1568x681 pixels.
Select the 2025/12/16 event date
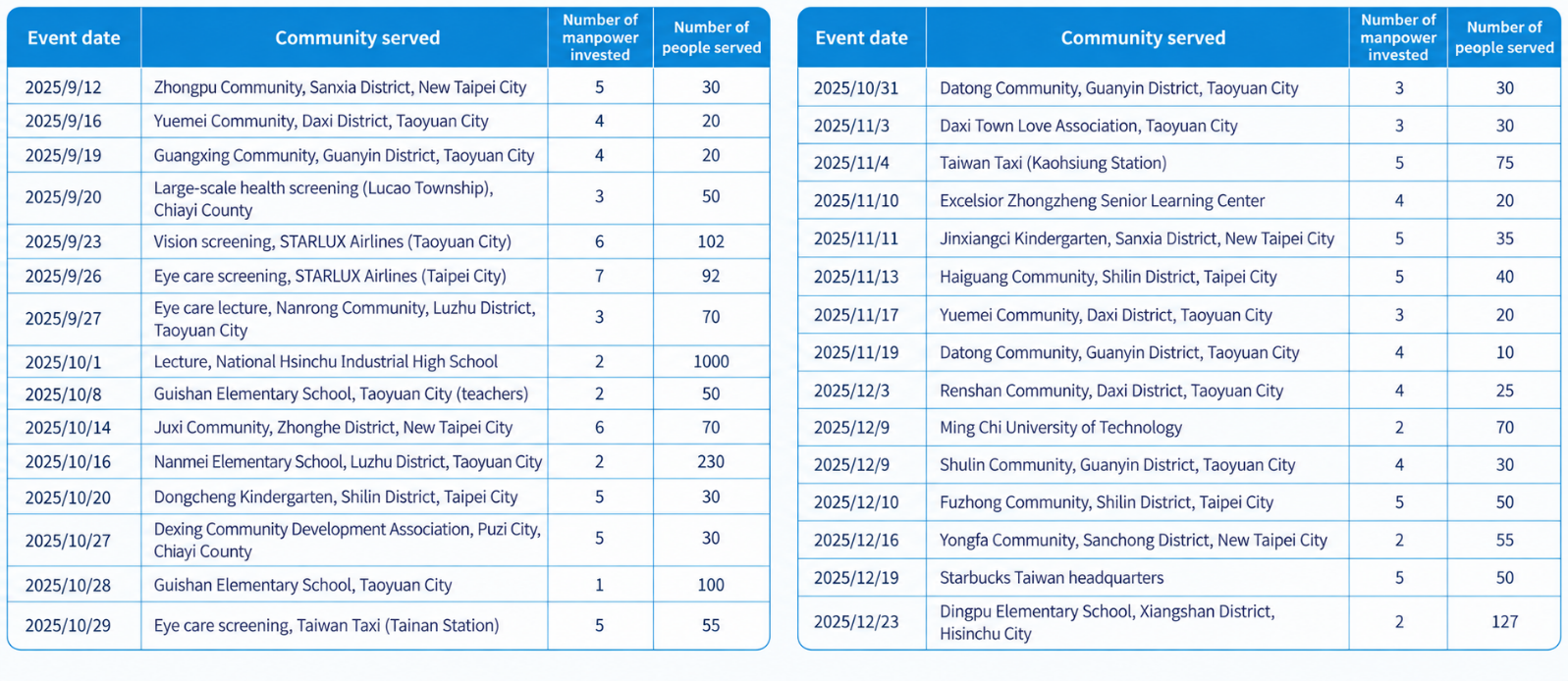point(856,541)
